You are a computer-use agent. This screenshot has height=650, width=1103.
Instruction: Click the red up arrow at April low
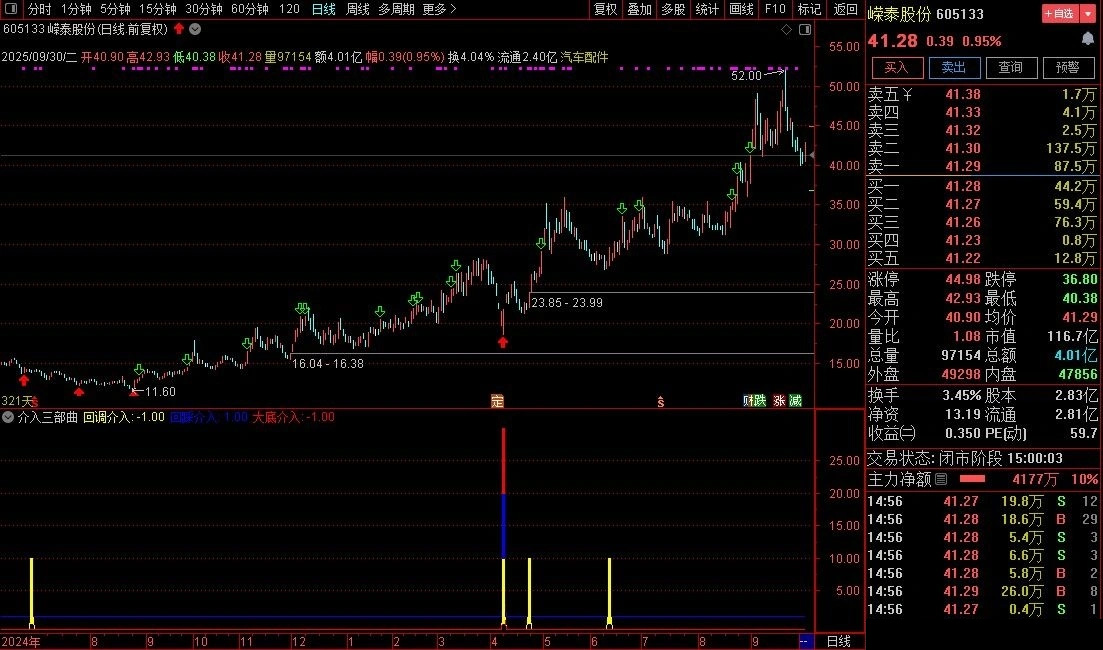502,342
